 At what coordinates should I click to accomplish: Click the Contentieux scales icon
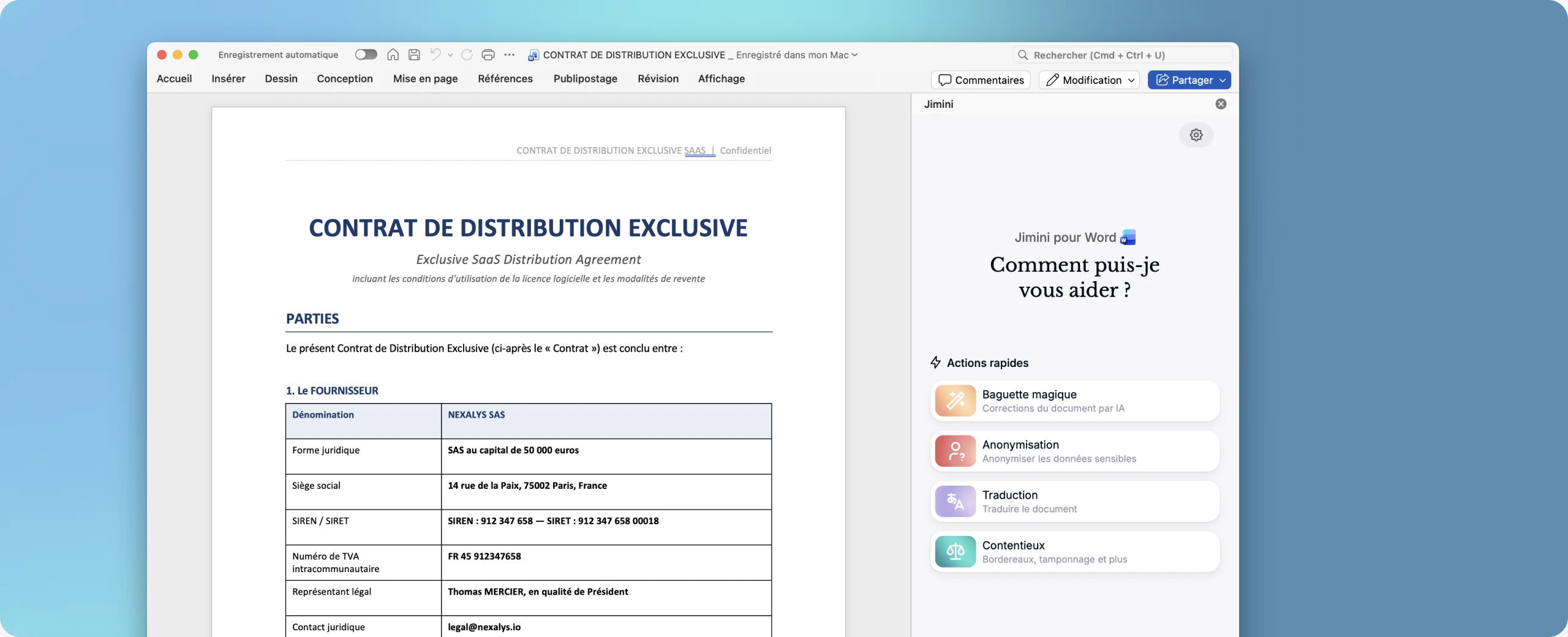pos(956,551)
